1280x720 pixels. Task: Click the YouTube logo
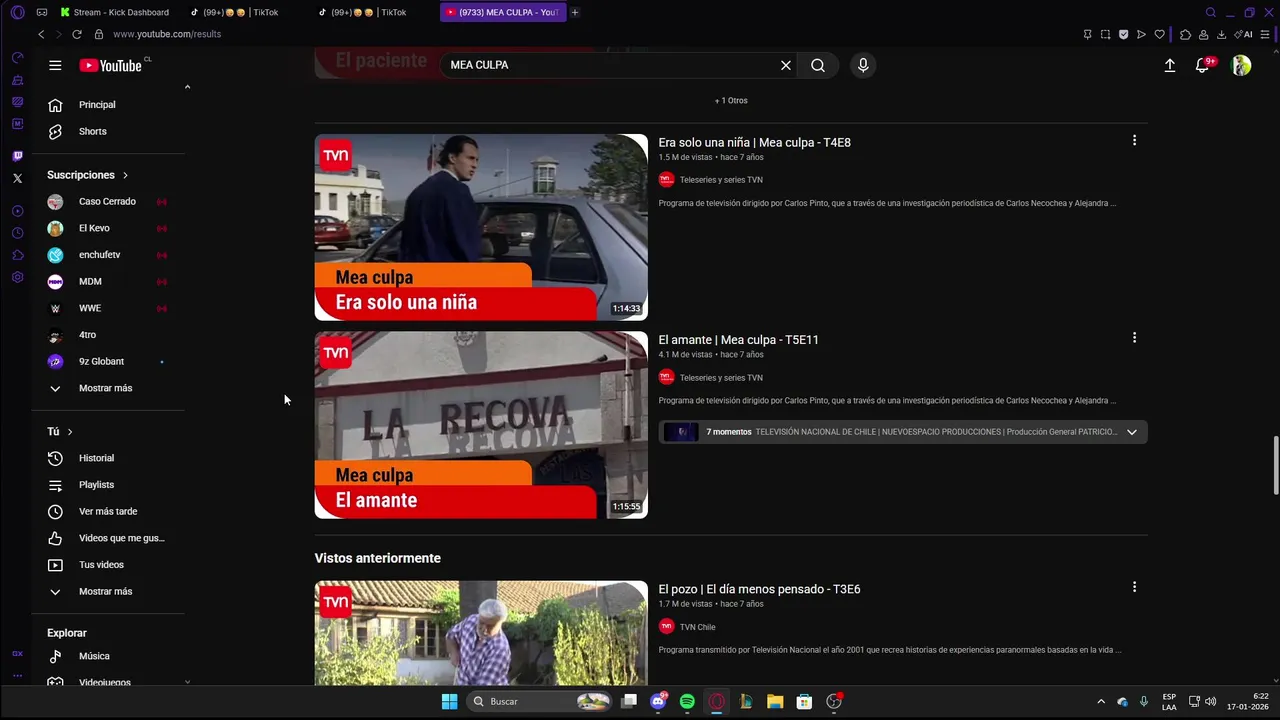click(111, 65)
